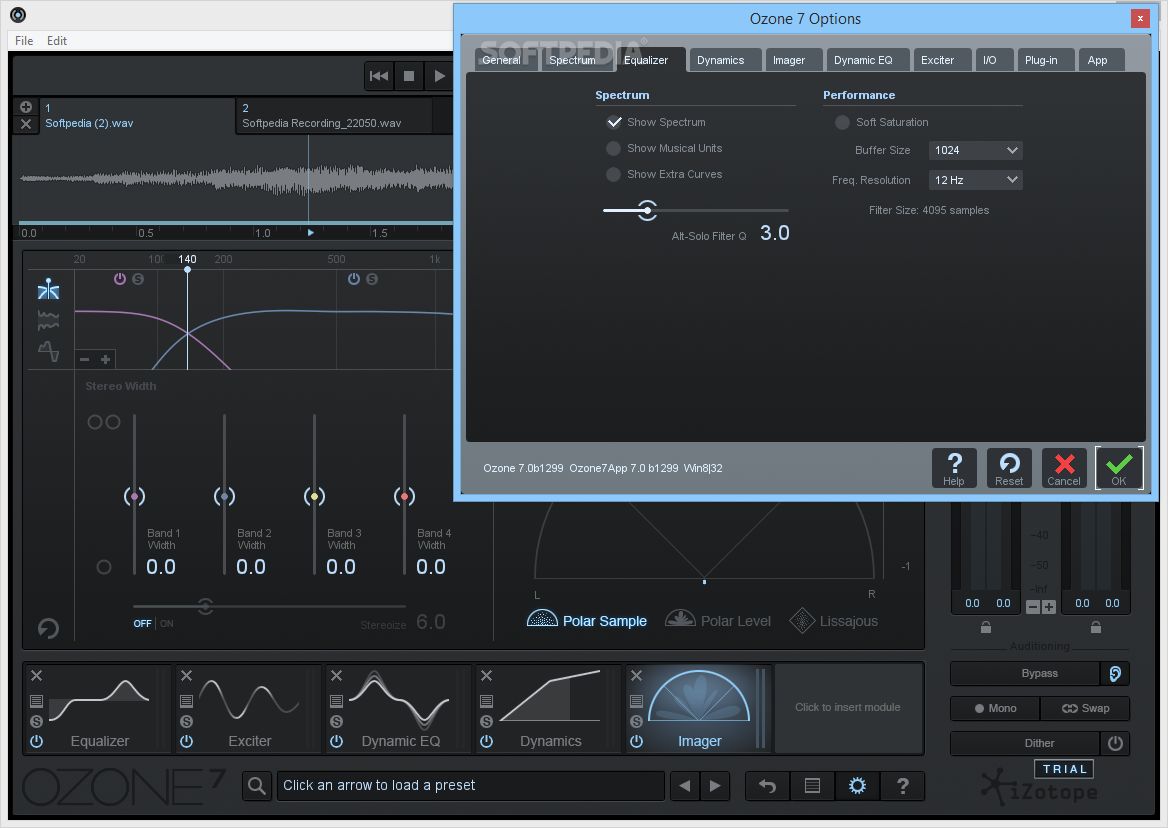
Task: Enable Show Extra Curves option
Action: point(613,174)
